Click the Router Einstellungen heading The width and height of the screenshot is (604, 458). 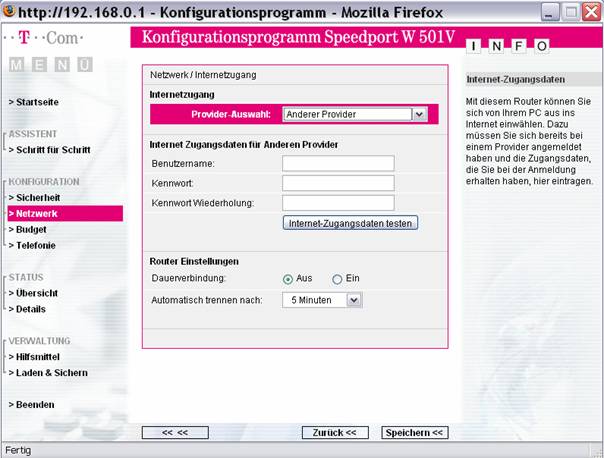[194, 261]
